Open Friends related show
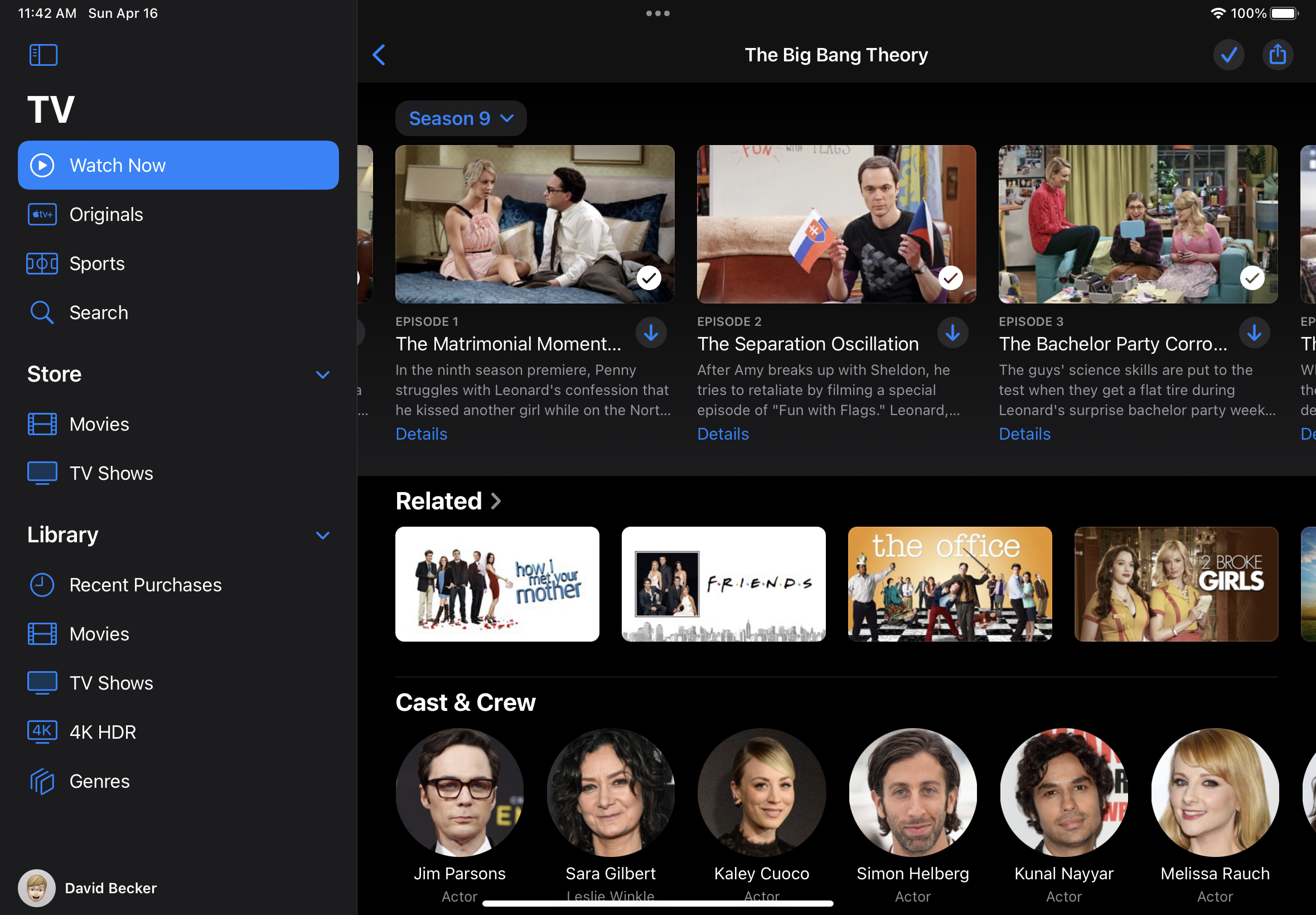The height and width of the screenshot is (915, 1316). [724, 584]
